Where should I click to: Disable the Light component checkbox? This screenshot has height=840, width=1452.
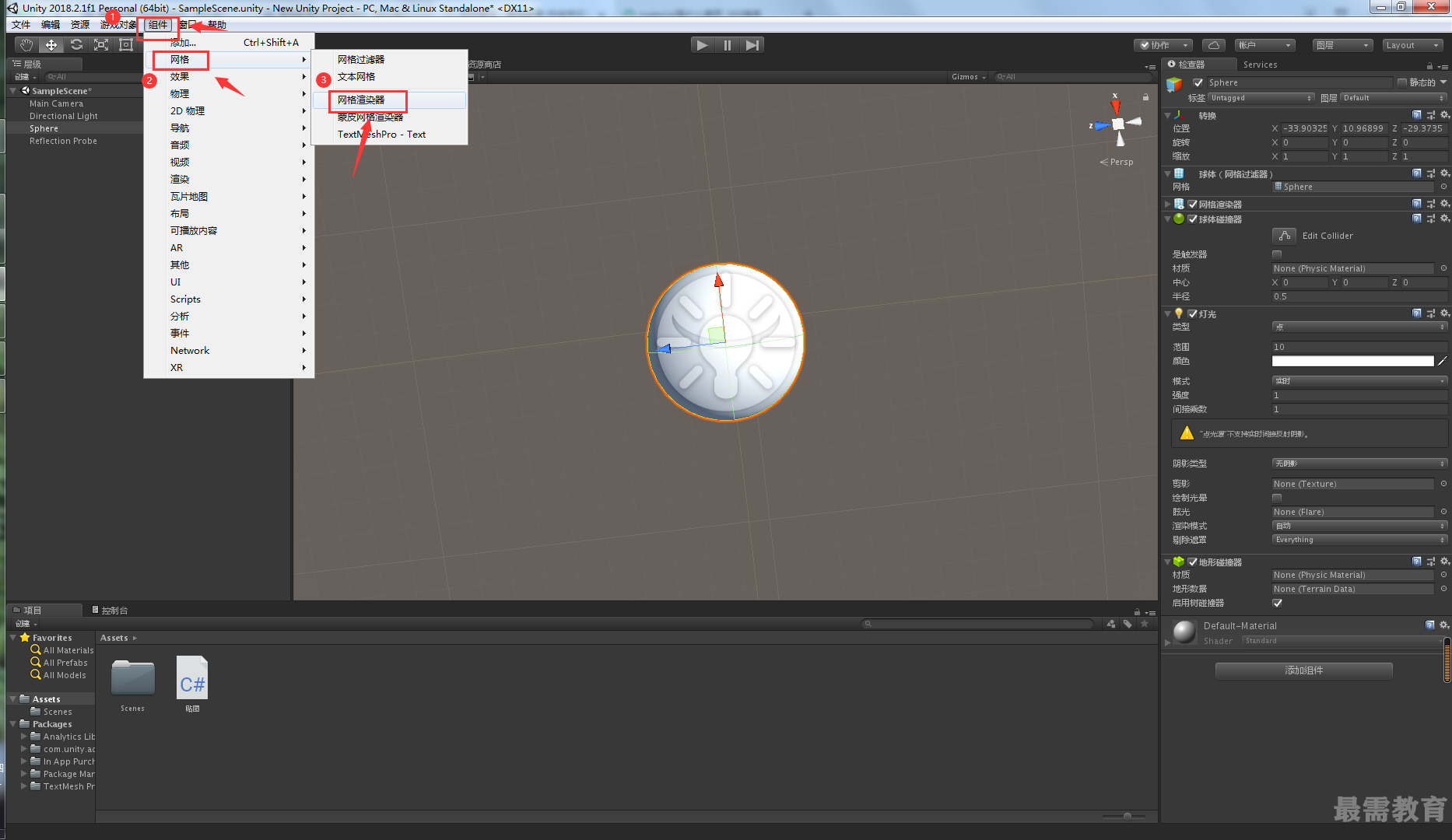pos(1192,314)
